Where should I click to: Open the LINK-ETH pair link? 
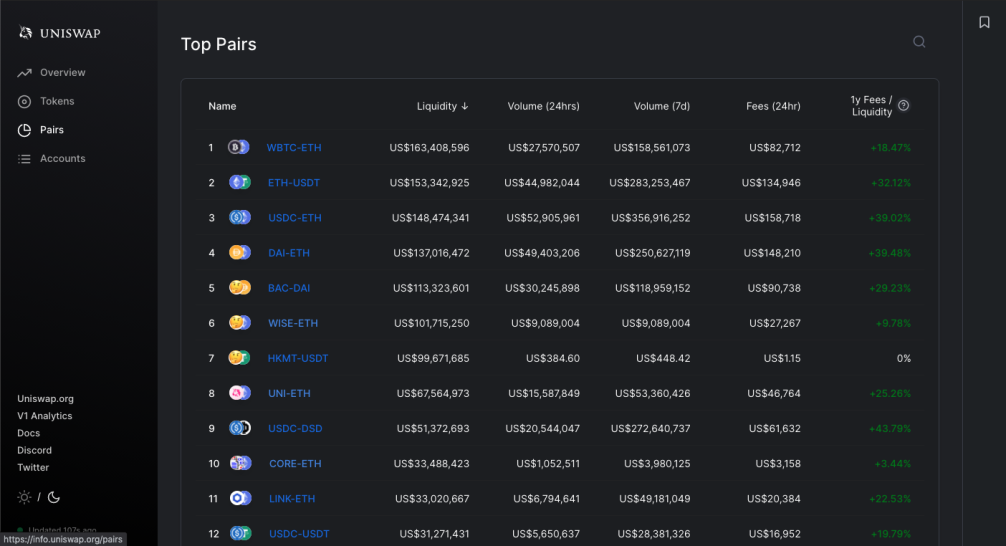pyautogui.click(x=292, y=499)
